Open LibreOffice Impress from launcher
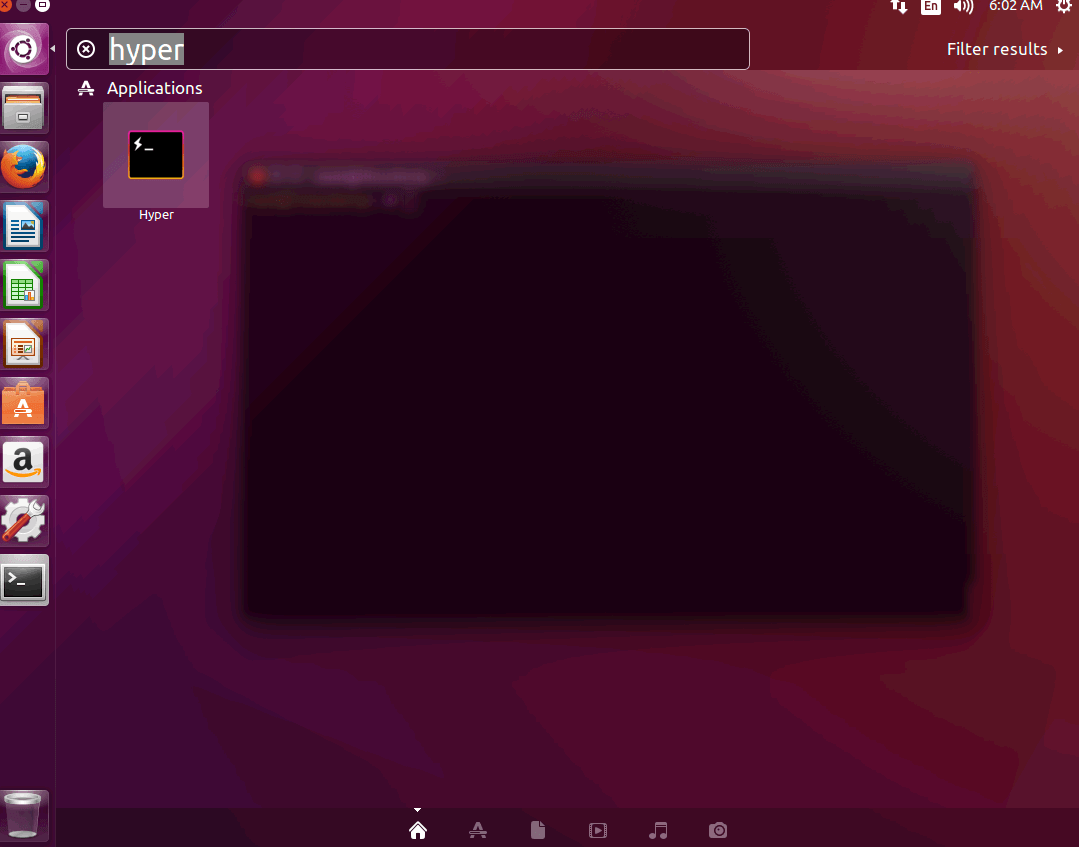Image resolution: width=1079 pixels, height=847 pixels. click(24, 344)
